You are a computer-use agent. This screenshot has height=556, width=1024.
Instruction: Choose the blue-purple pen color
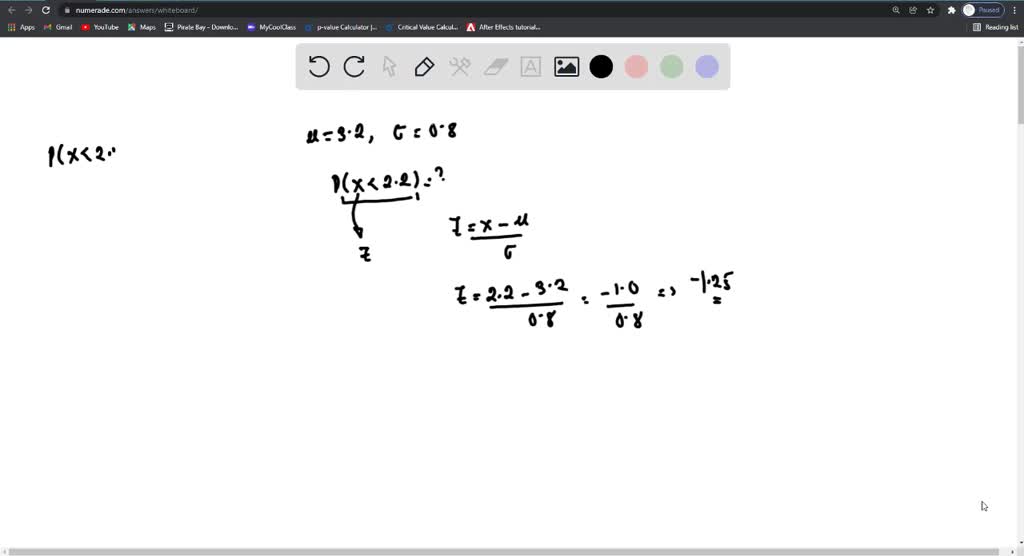[x=707, y=67]
